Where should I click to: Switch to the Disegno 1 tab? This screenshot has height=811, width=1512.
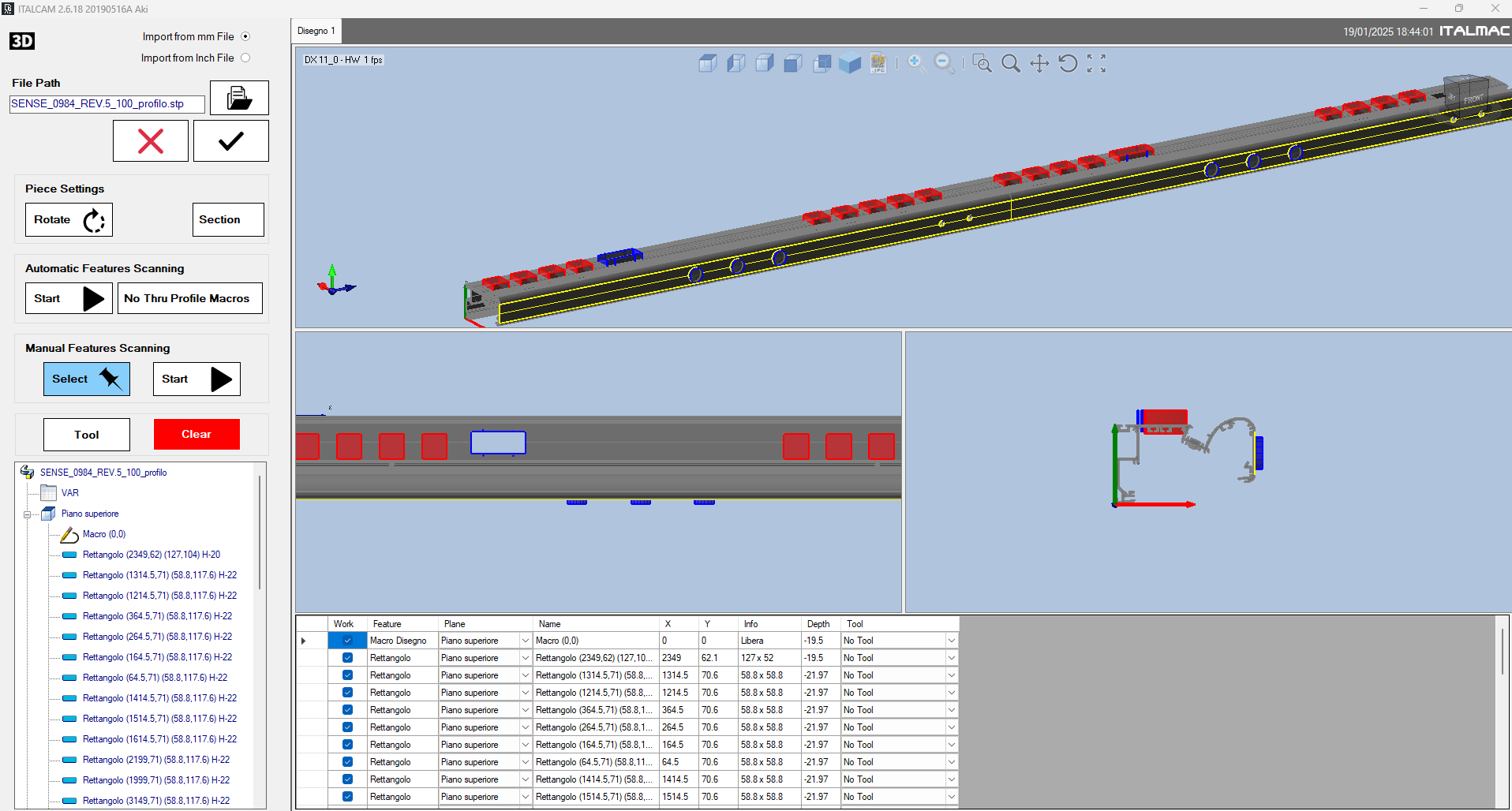[x=316, y=31]
